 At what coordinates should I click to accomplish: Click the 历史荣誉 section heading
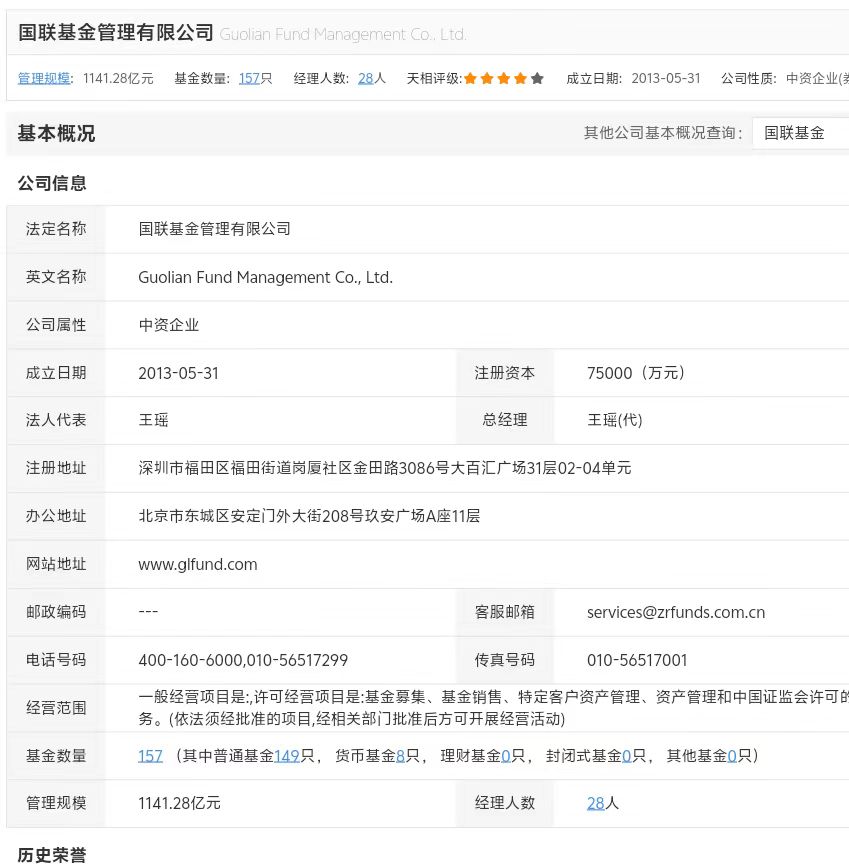coord(52,854)
